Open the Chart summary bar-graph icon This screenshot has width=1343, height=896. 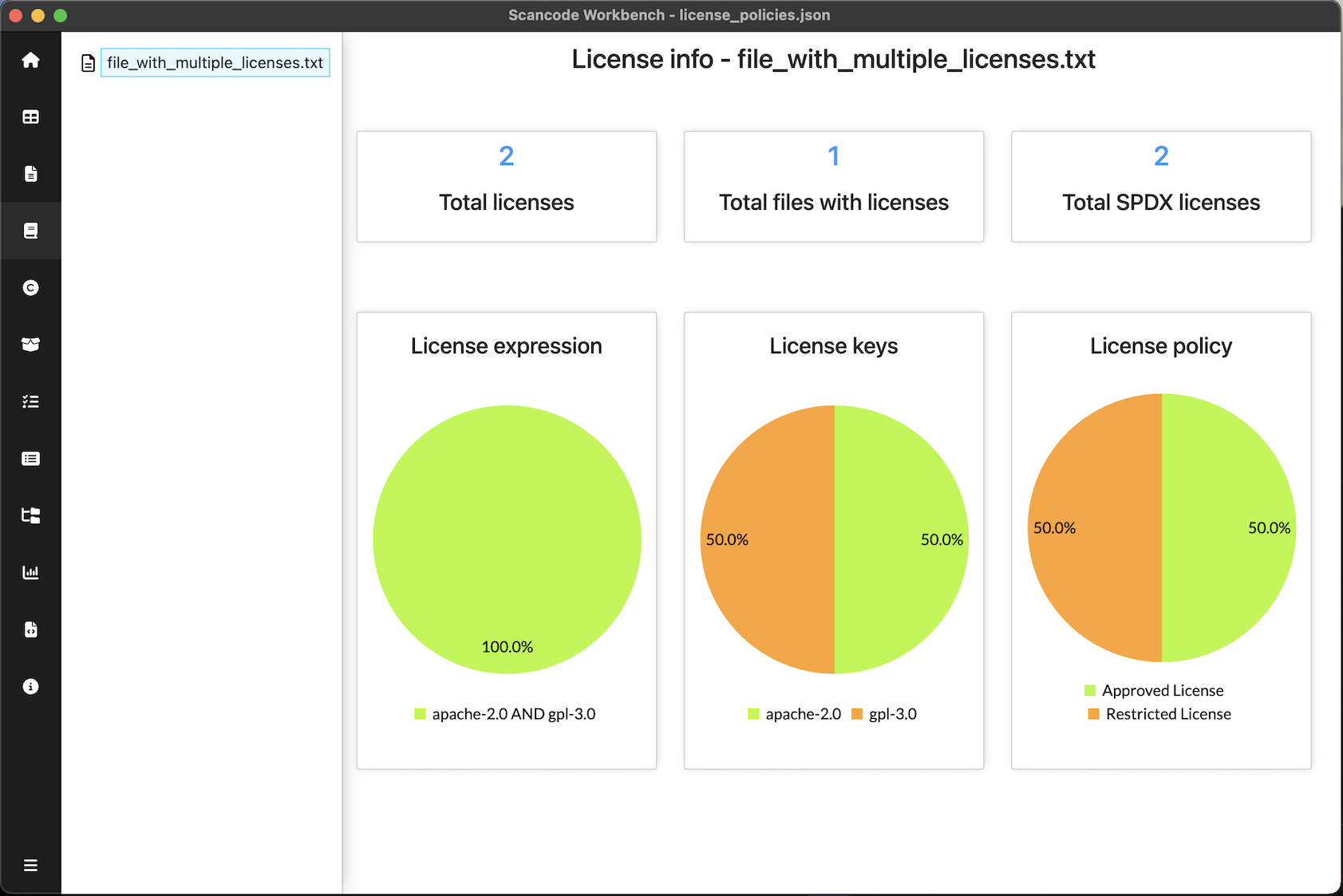point(30,572)
